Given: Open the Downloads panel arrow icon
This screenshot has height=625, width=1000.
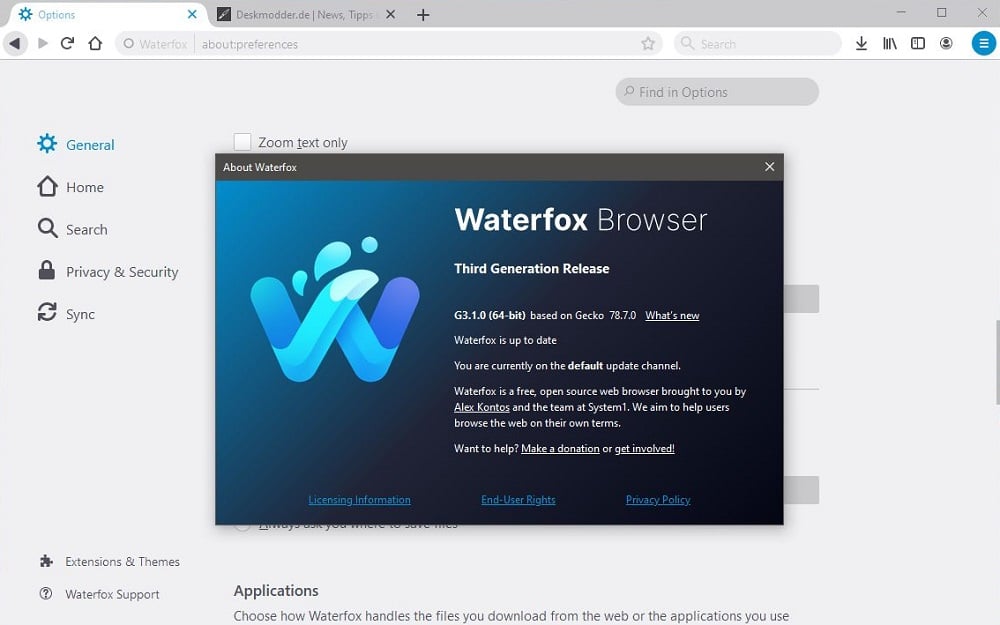Looking at the screenshot, I should coord(861,43).
